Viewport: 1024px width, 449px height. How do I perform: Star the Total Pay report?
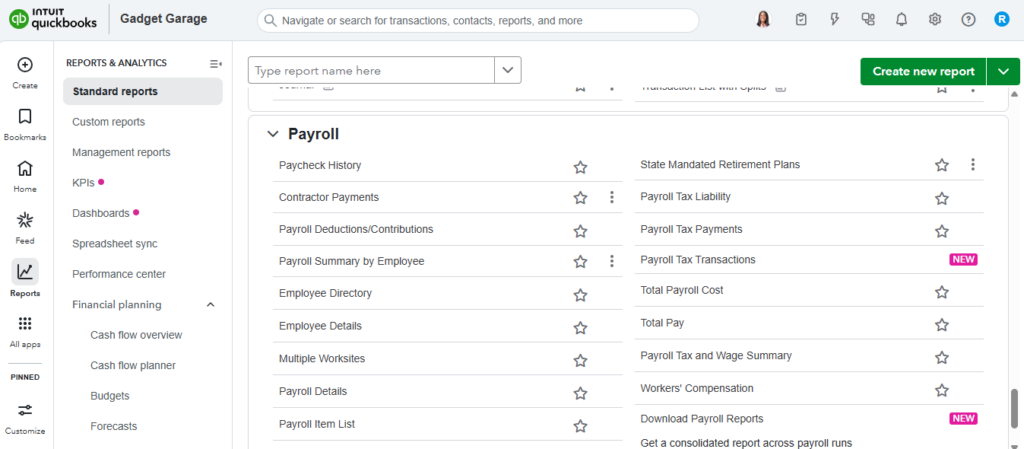click(942, 324)
